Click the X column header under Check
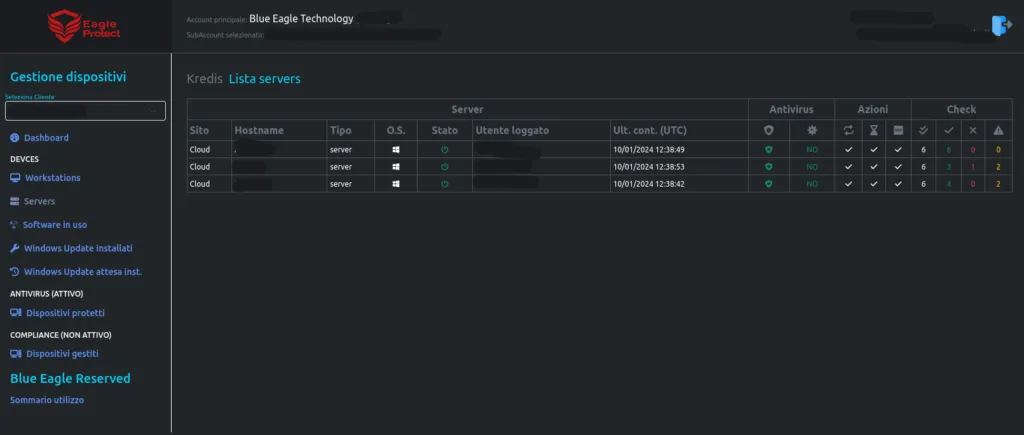1024x435 pixels. [x=973, y=131]
